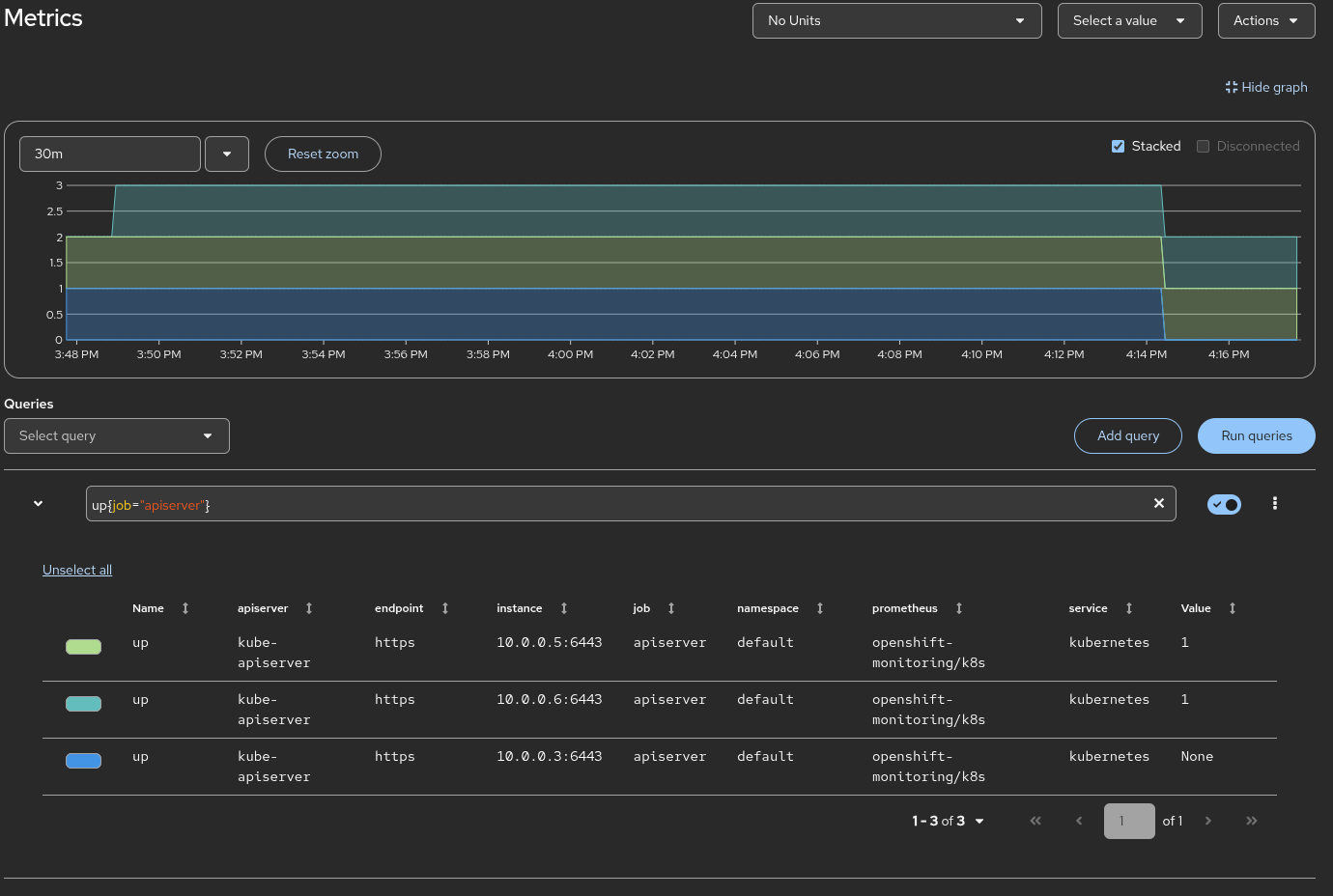The image size is (1333, 896).
Task: Disable the query toggle switch
Action: pos(1224,504)
